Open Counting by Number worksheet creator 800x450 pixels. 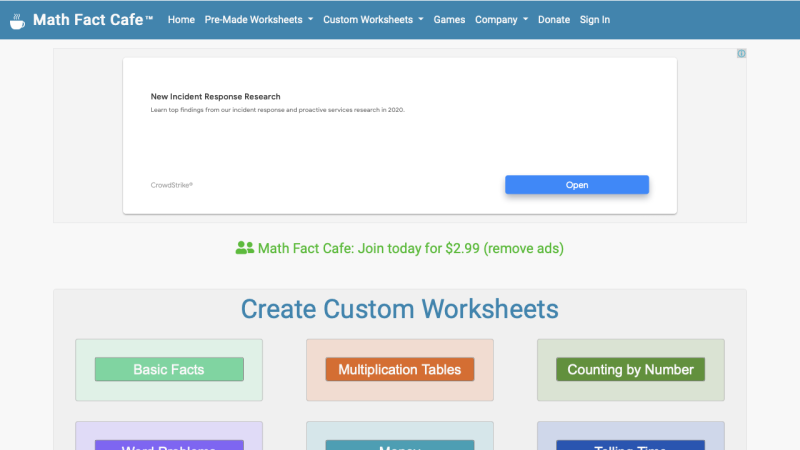click(630, 369)
